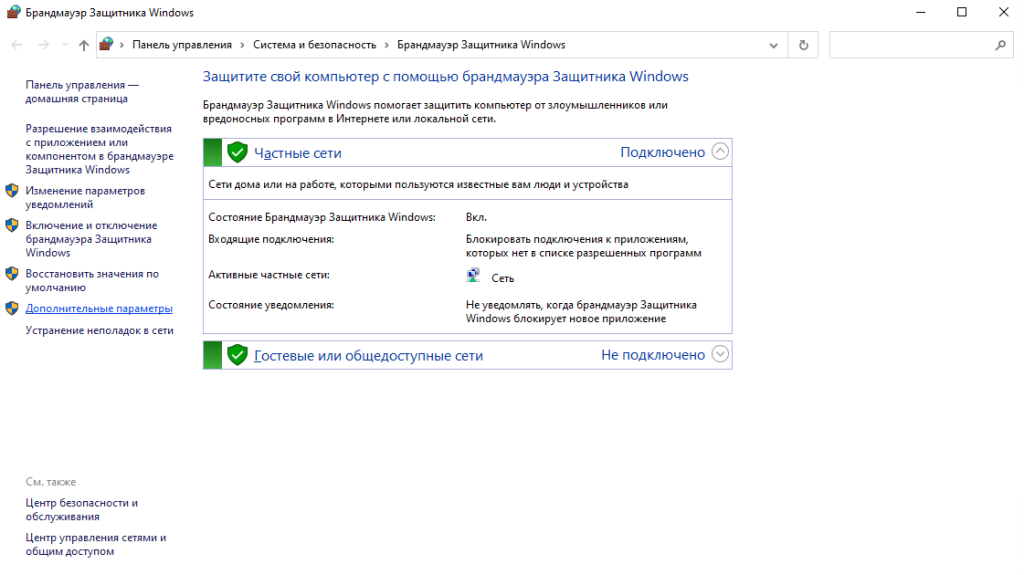
Task: Click shield icon beside Изменение параметров уведомлений
Action: click(x=12, y=190)
